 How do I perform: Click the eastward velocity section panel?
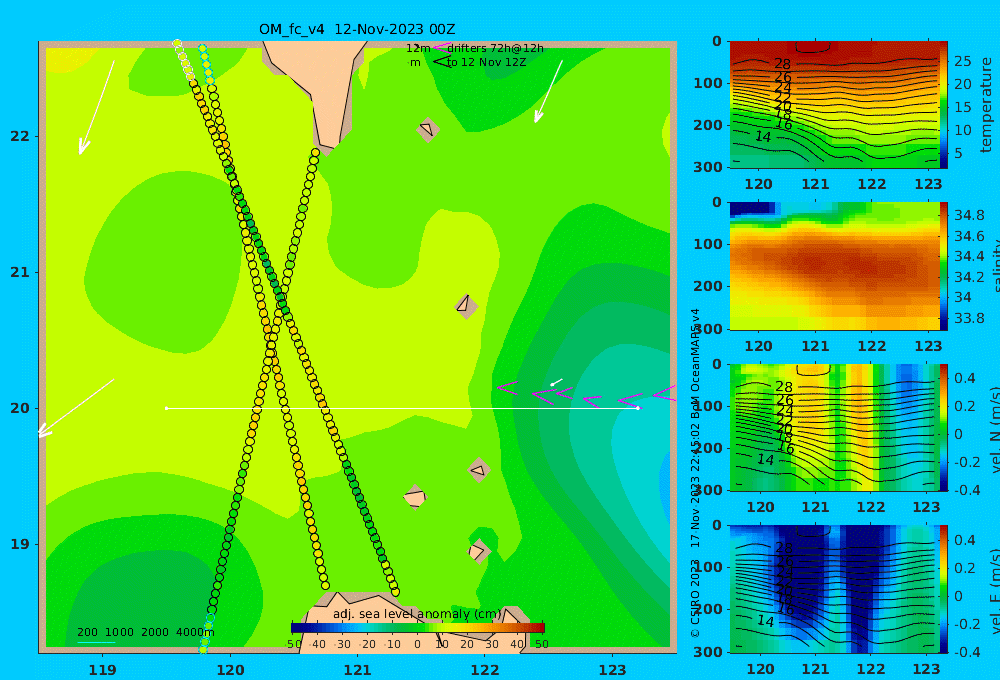tap(834, 589)
